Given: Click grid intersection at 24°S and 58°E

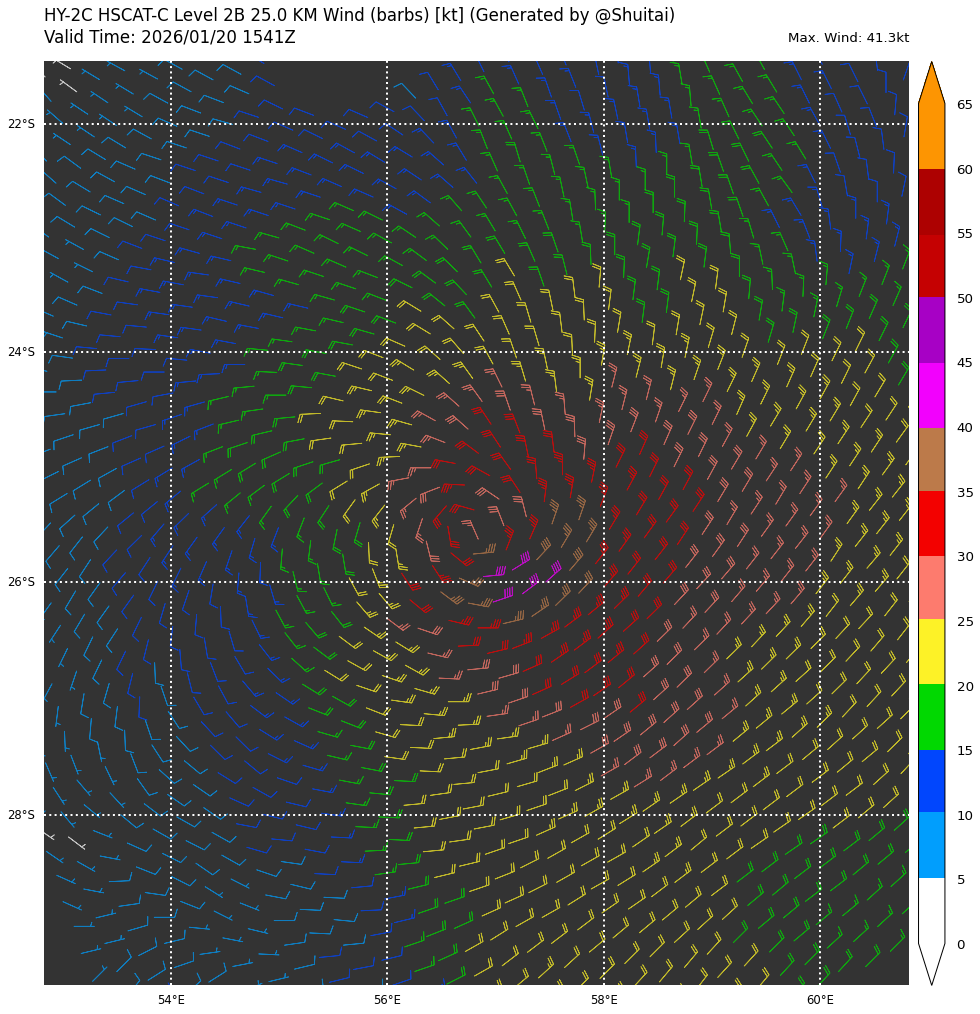Looking at the screenshot, I should pyautogui.click(x=604, y=352).
